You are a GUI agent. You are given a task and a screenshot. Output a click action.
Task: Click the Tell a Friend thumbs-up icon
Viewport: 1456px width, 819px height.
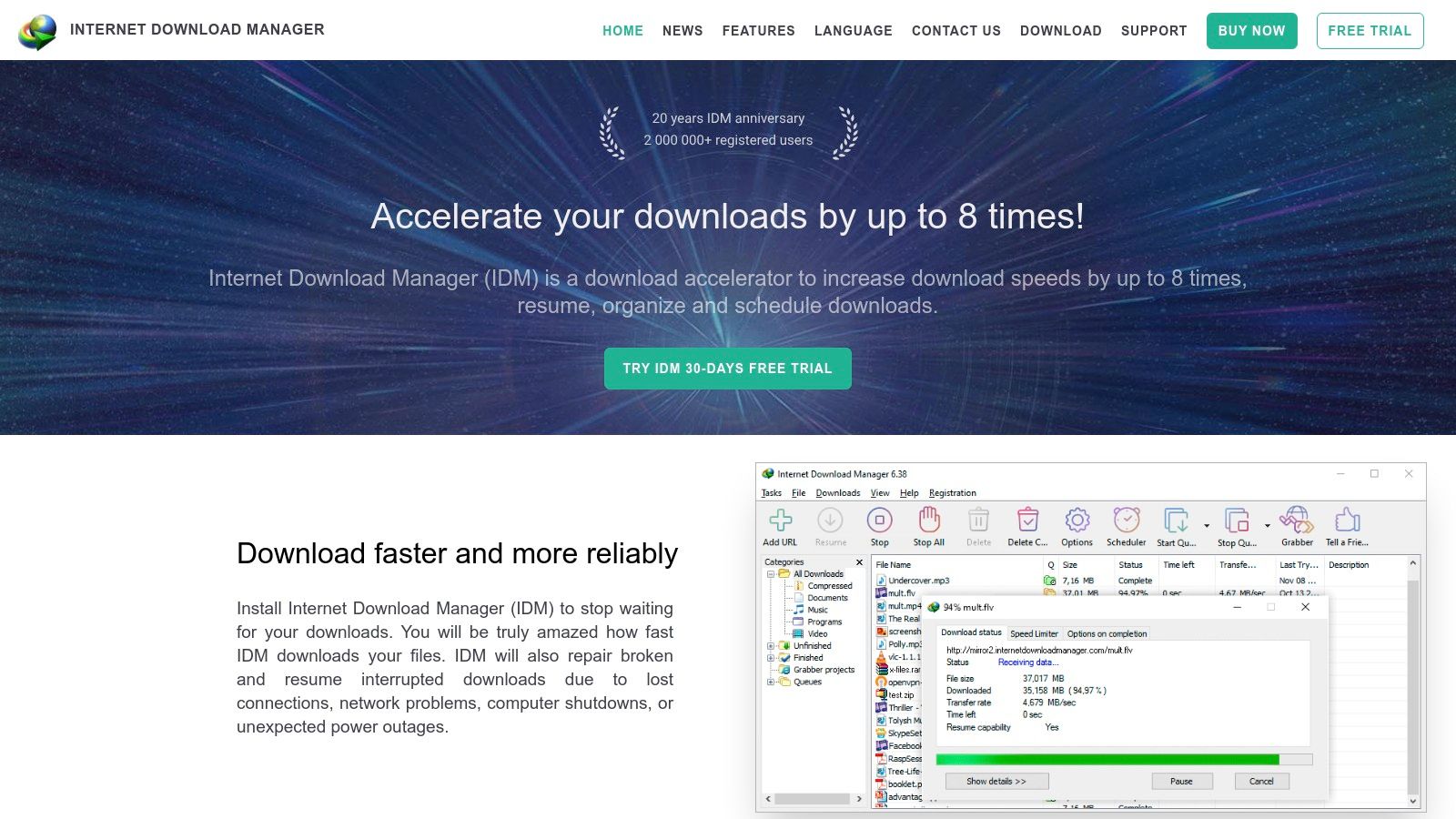coord(1346,521)
